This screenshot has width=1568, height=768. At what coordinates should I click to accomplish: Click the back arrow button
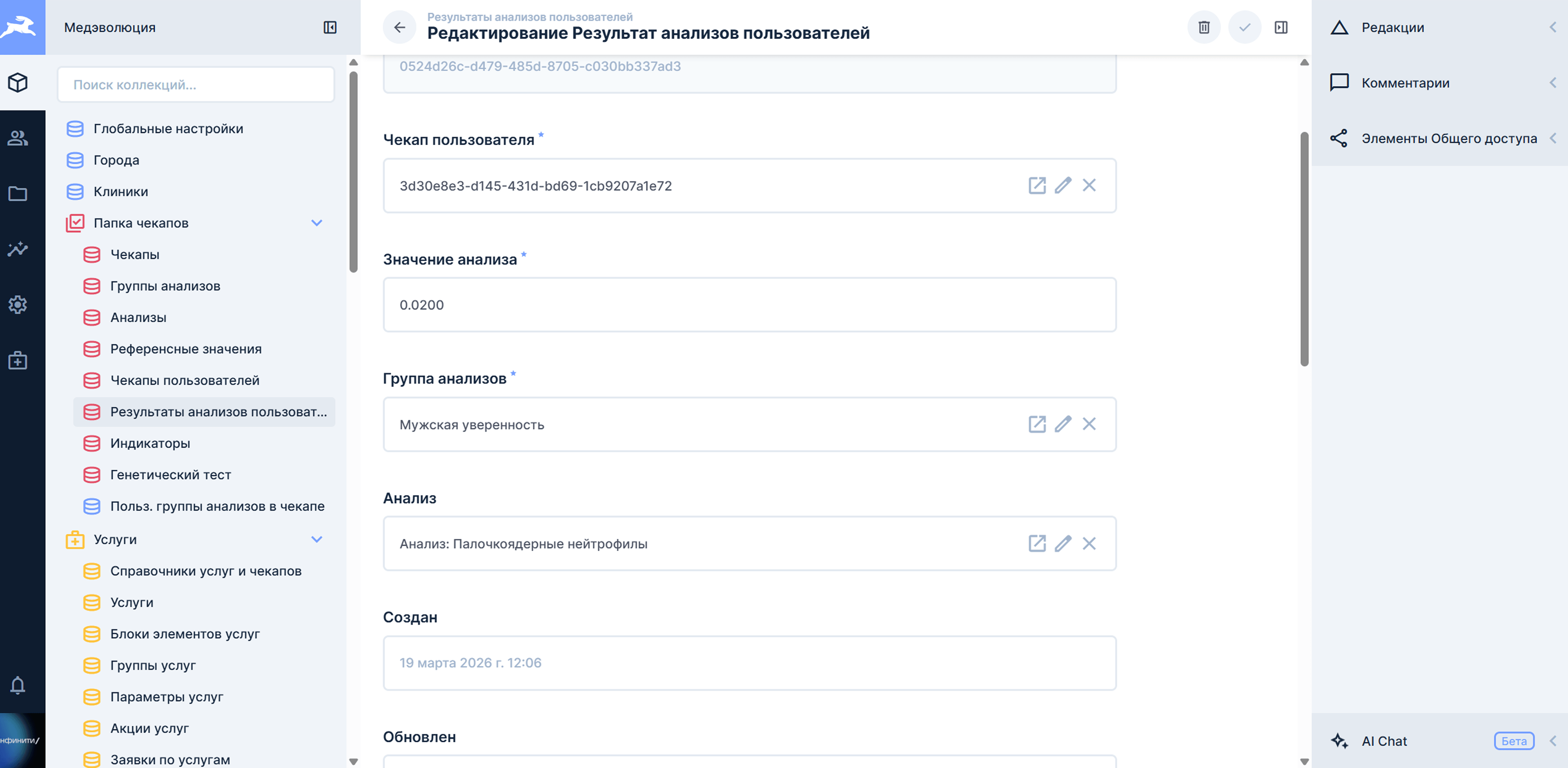pyautogui.click(x=399, y=27)
